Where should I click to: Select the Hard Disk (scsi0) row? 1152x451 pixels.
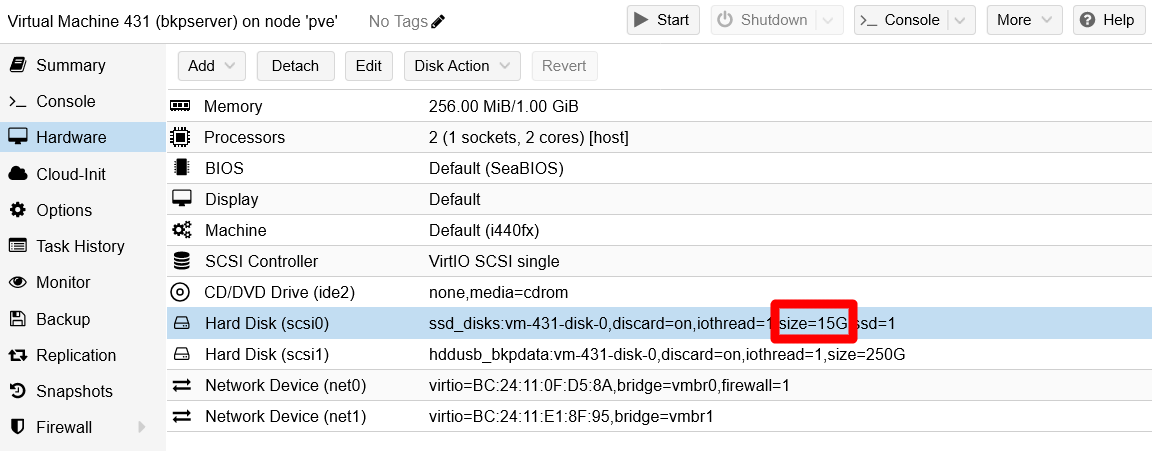click(x=659, y=323)
